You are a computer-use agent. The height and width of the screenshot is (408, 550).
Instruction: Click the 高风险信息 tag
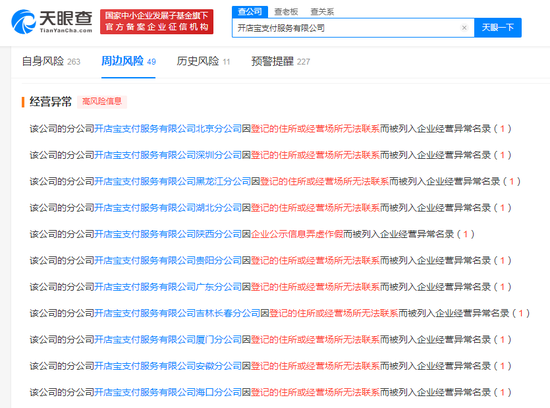click(x=102, y=101)
